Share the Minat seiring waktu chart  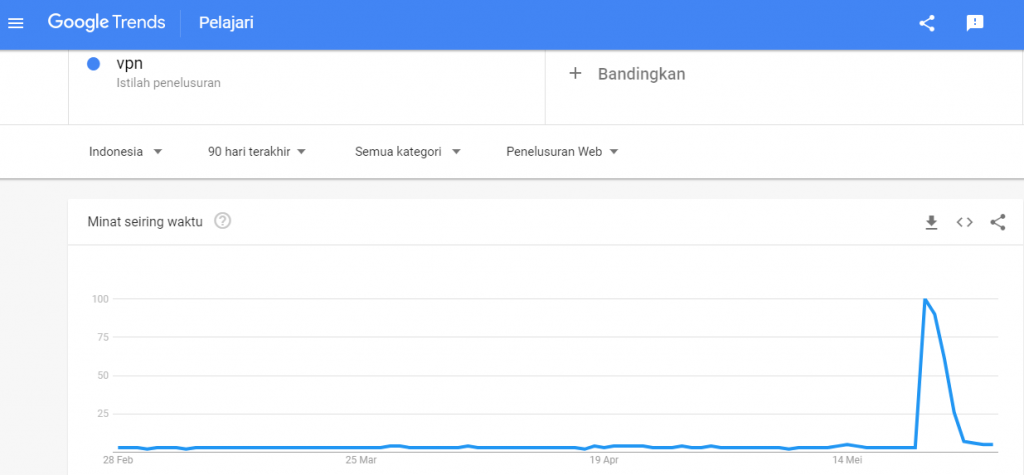pos(997,222)
